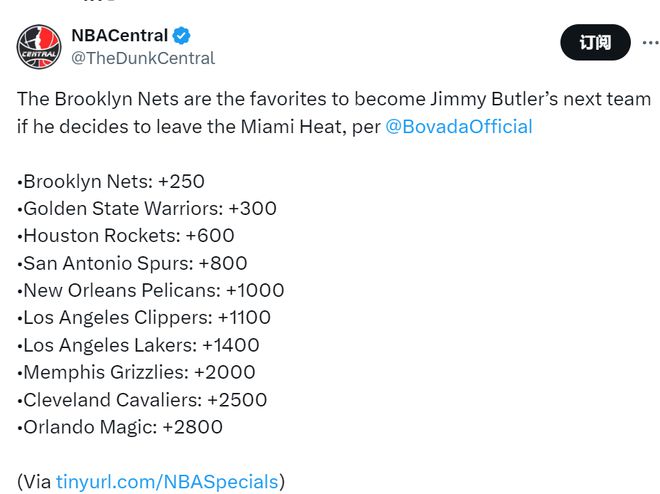This screenshot has width=660, height=494.
Task: Select the New Orleans Pelicans +1000 line
Action: point(151,290)
